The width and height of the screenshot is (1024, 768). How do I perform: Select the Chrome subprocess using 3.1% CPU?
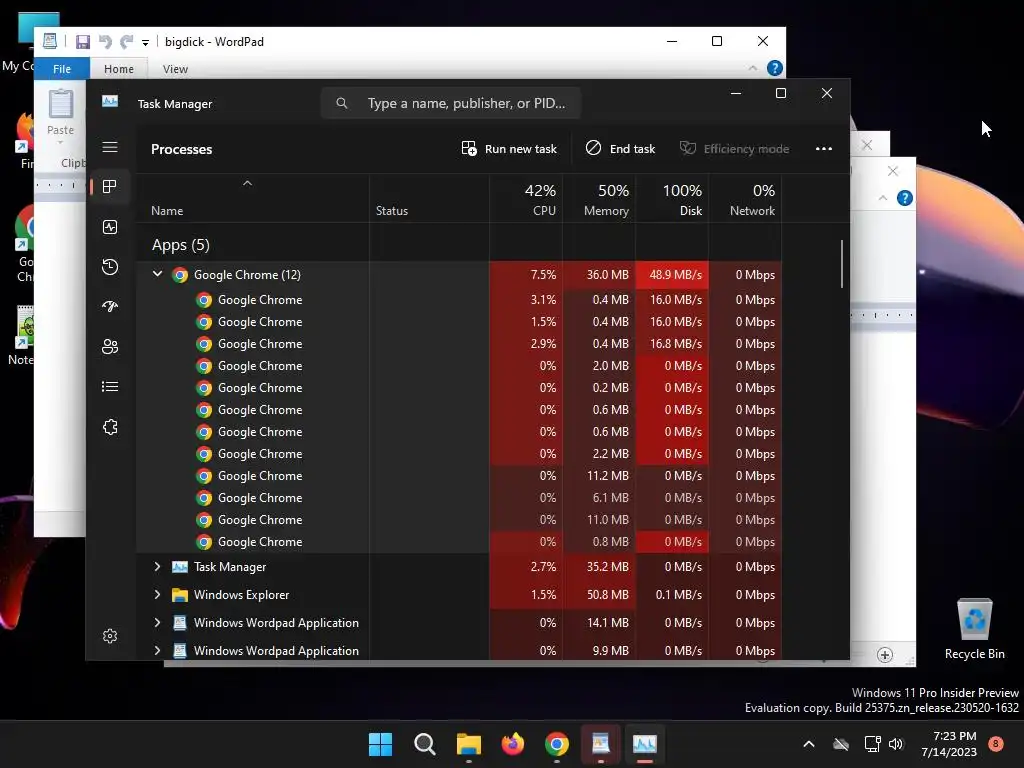[x=458, y=300]
